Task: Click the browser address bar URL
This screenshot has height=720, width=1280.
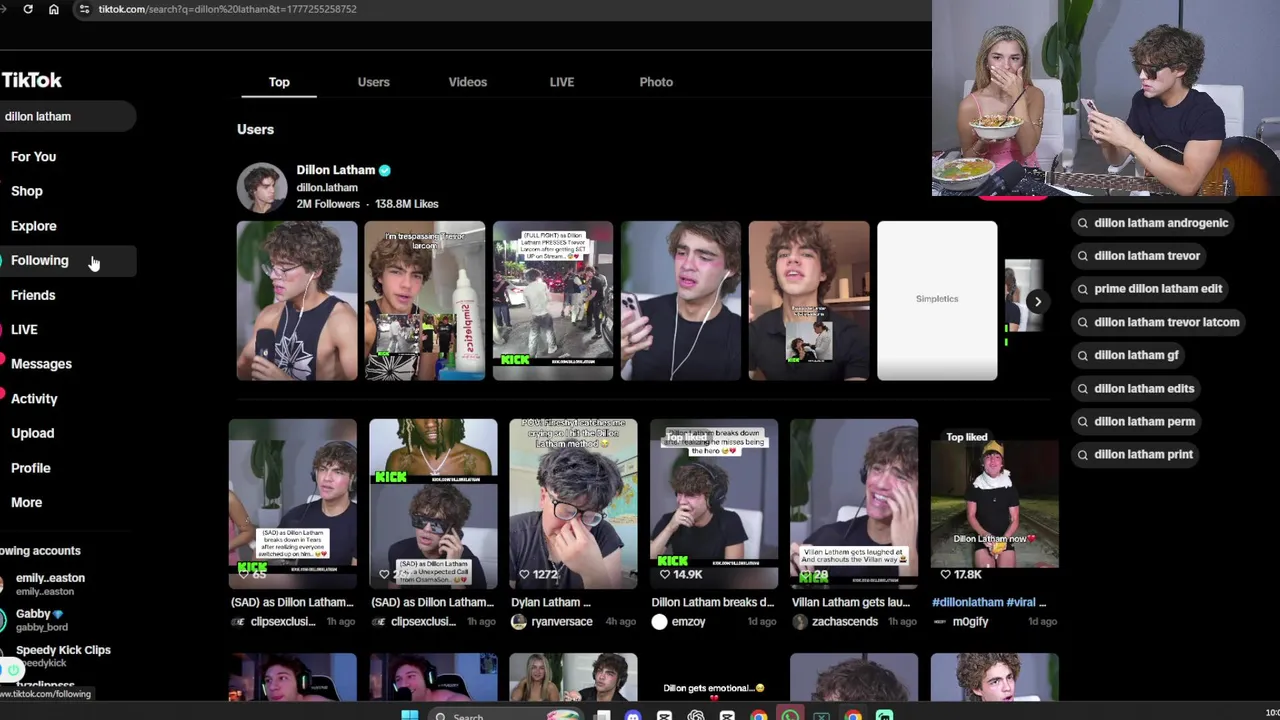Action: pyautogui.click(x=228, y=9)
